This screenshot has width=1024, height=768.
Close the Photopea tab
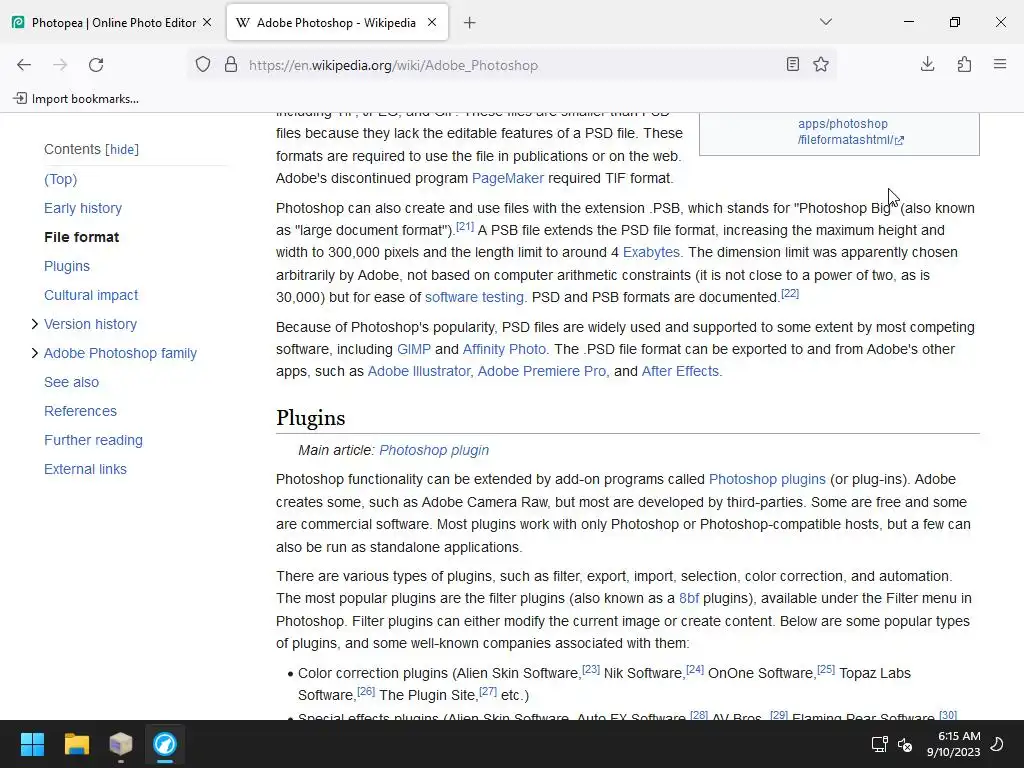(207, 22)
